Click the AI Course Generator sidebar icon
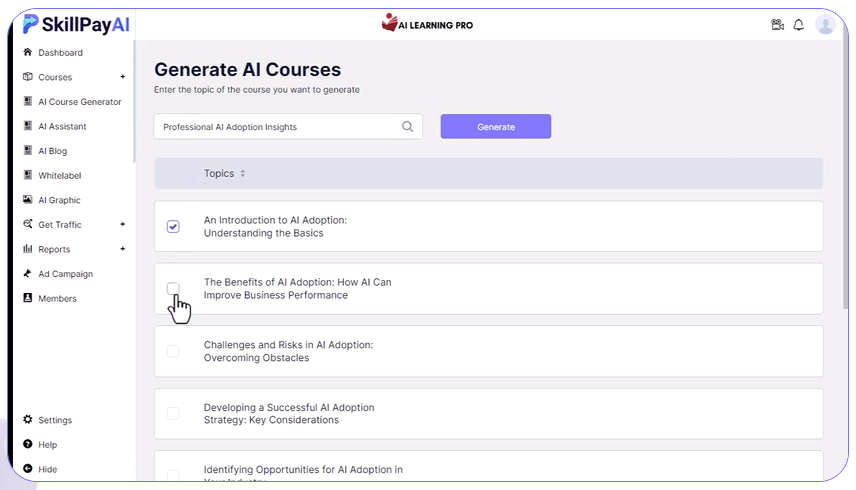856x490 pixels. pos(28,101)
